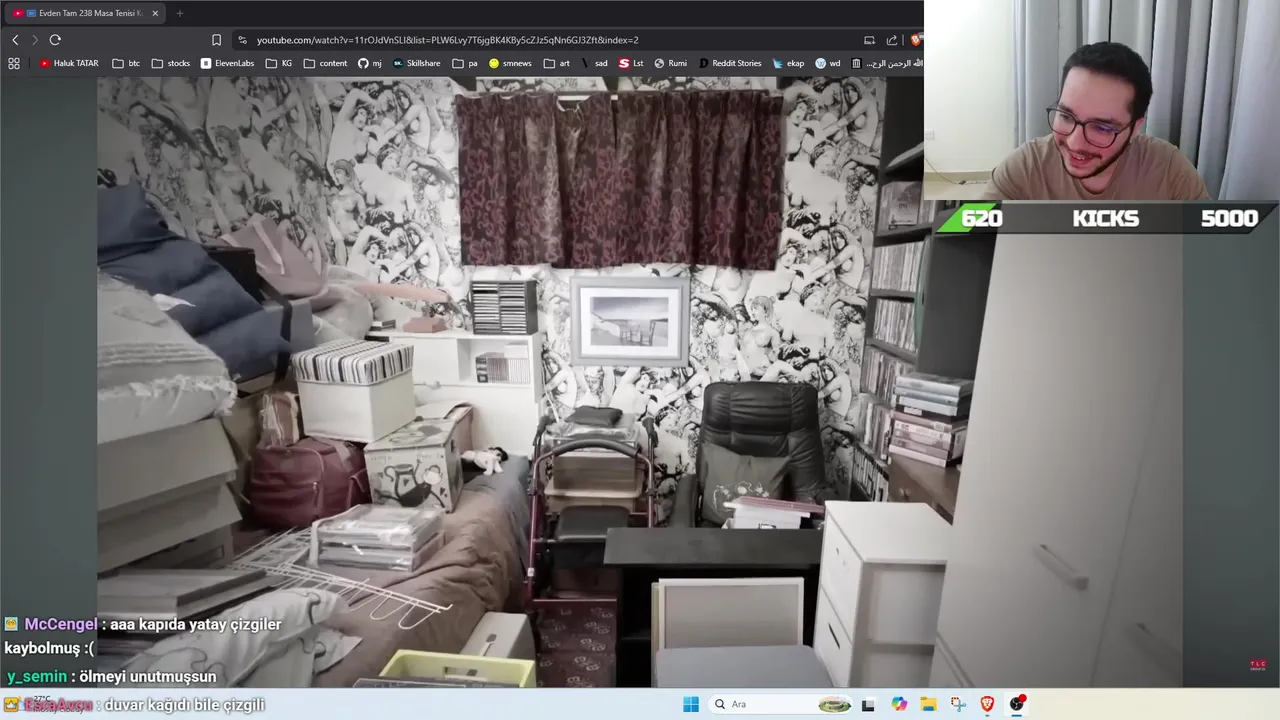This screenshot has width=1280, height=720.
Task: Open the Lst bookmark
Action: pyautogui.click(x=631, y=63)
